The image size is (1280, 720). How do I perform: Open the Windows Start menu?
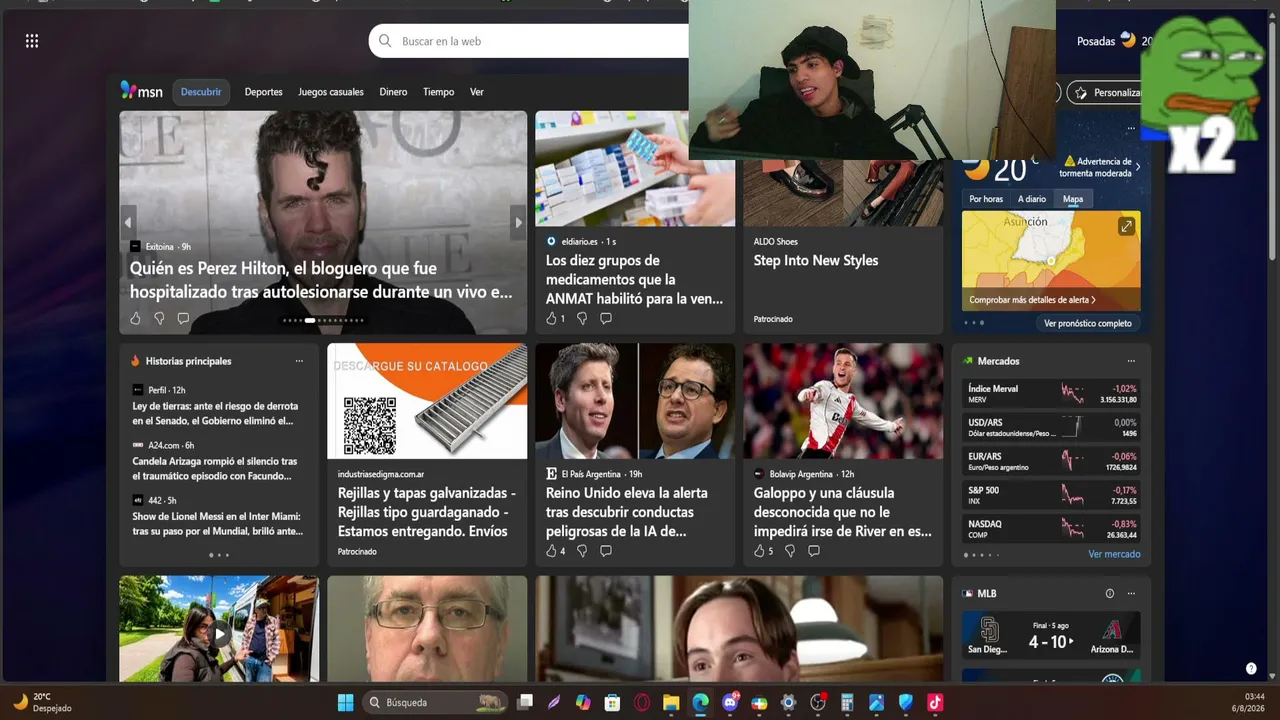[x=345, y=702]
